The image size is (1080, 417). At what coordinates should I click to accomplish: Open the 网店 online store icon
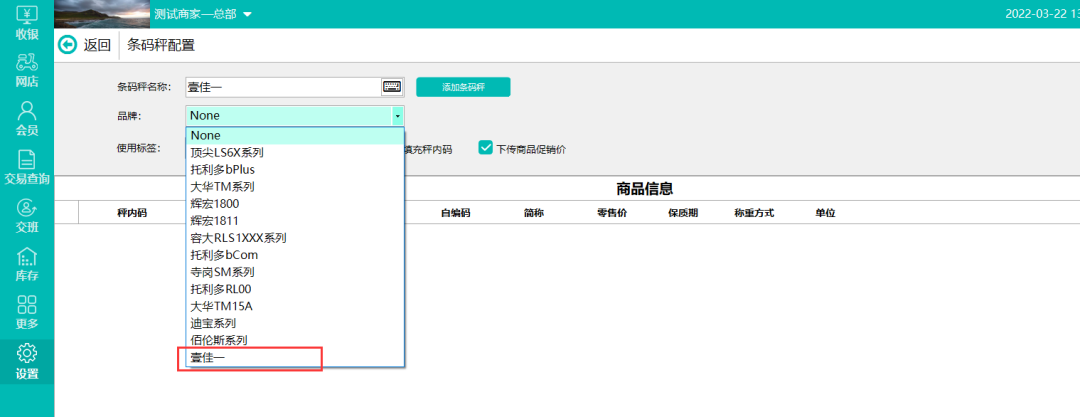[x=27, y=69]
